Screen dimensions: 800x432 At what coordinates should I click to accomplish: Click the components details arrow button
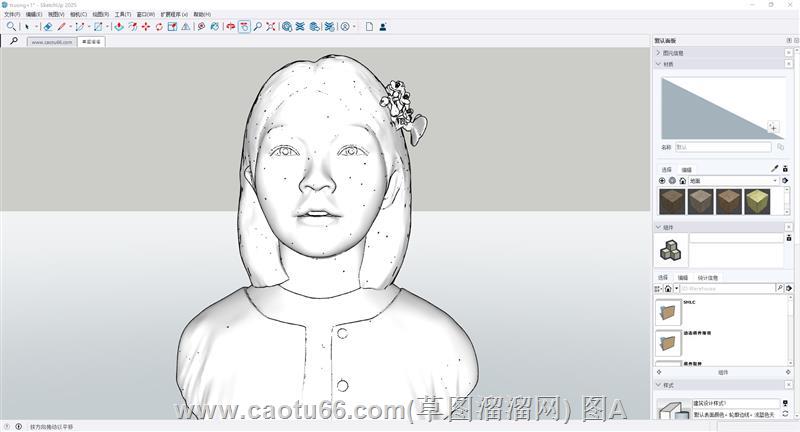point(789,288)
